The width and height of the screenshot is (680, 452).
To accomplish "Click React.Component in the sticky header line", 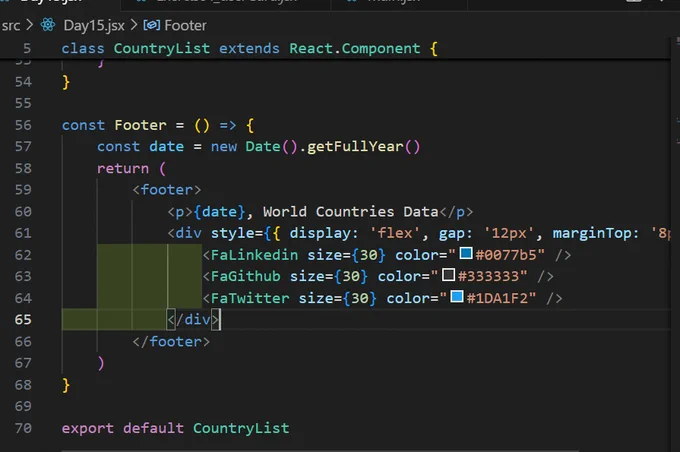I will click(355, 49).
